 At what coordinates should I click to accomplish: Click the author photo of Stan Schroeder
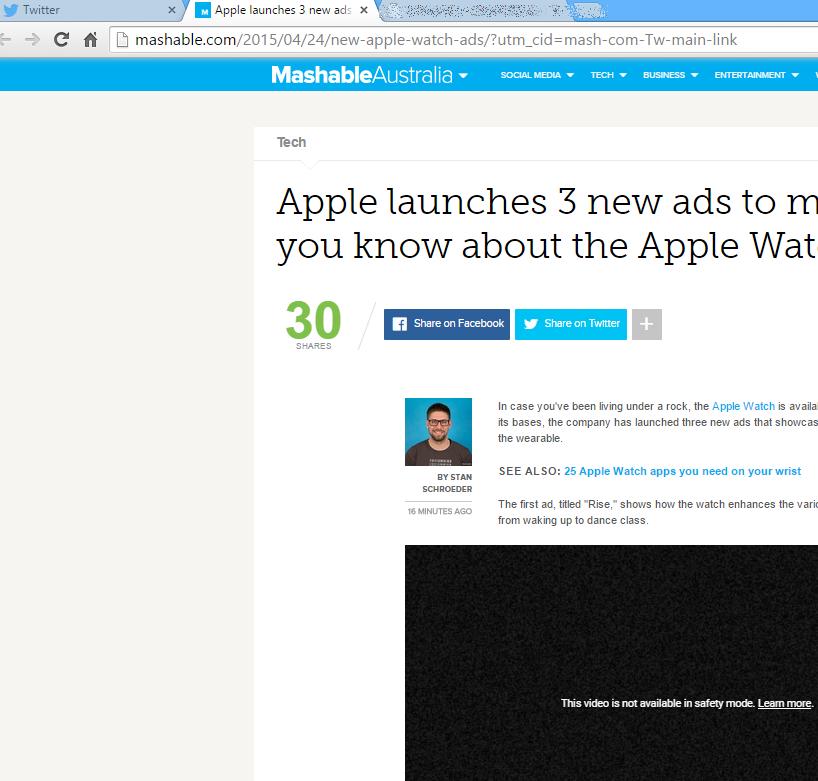438,431
